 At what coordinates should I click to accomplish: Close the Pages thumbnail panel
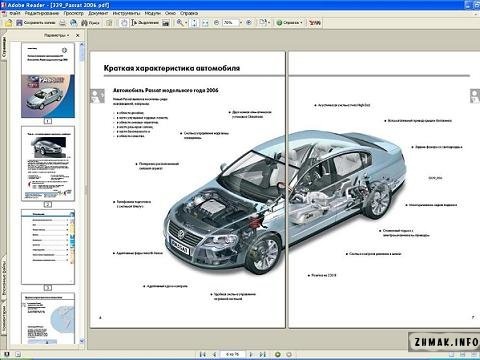point(78,35)
